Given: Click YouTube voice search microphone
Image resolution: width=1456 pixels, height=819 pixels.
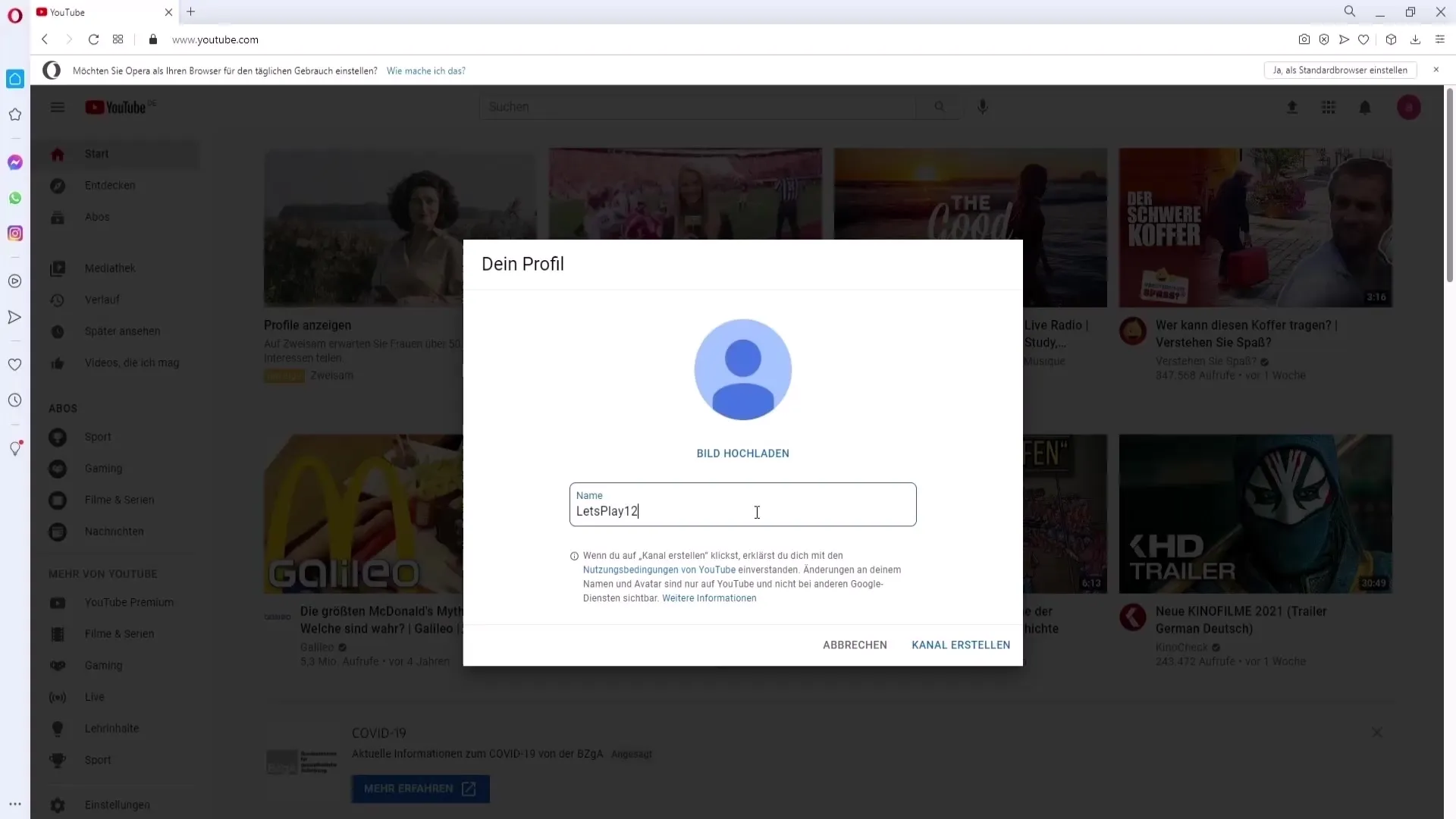Looking at the screenshot, I should point(983,107).
